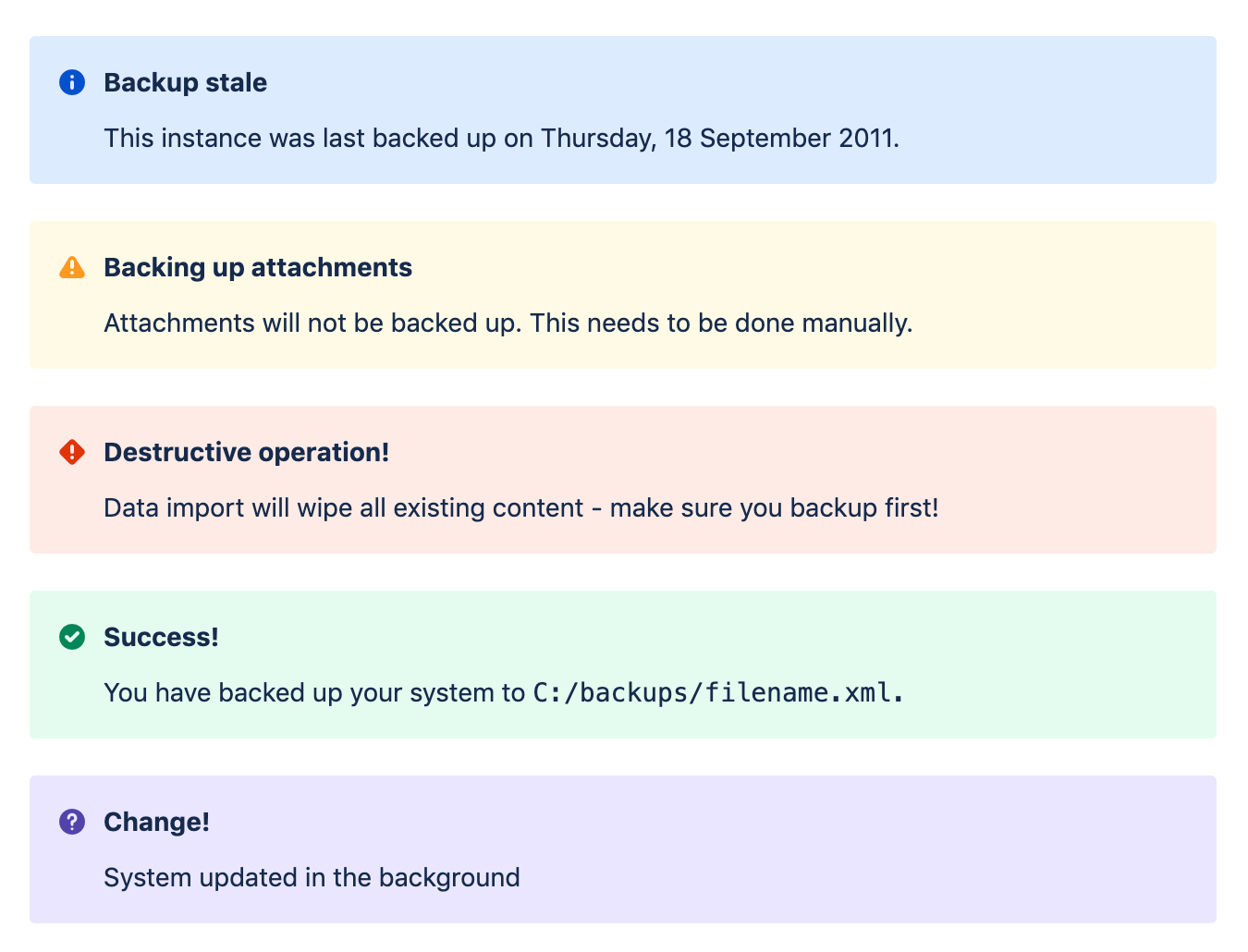This screenshot has height=952, width=1248.
Task: Click the icon beside 'Destructive operation!'
Action: click(71, 452)
